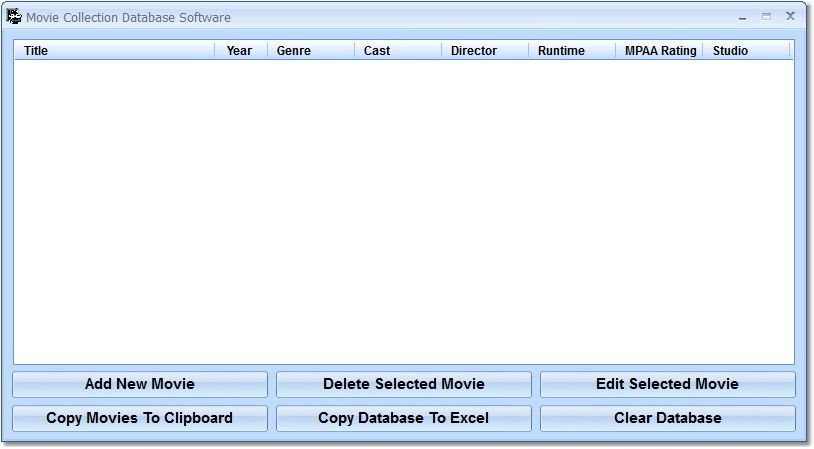
Task: Minimize the Movie Collection window
Action: coord(742,17)
